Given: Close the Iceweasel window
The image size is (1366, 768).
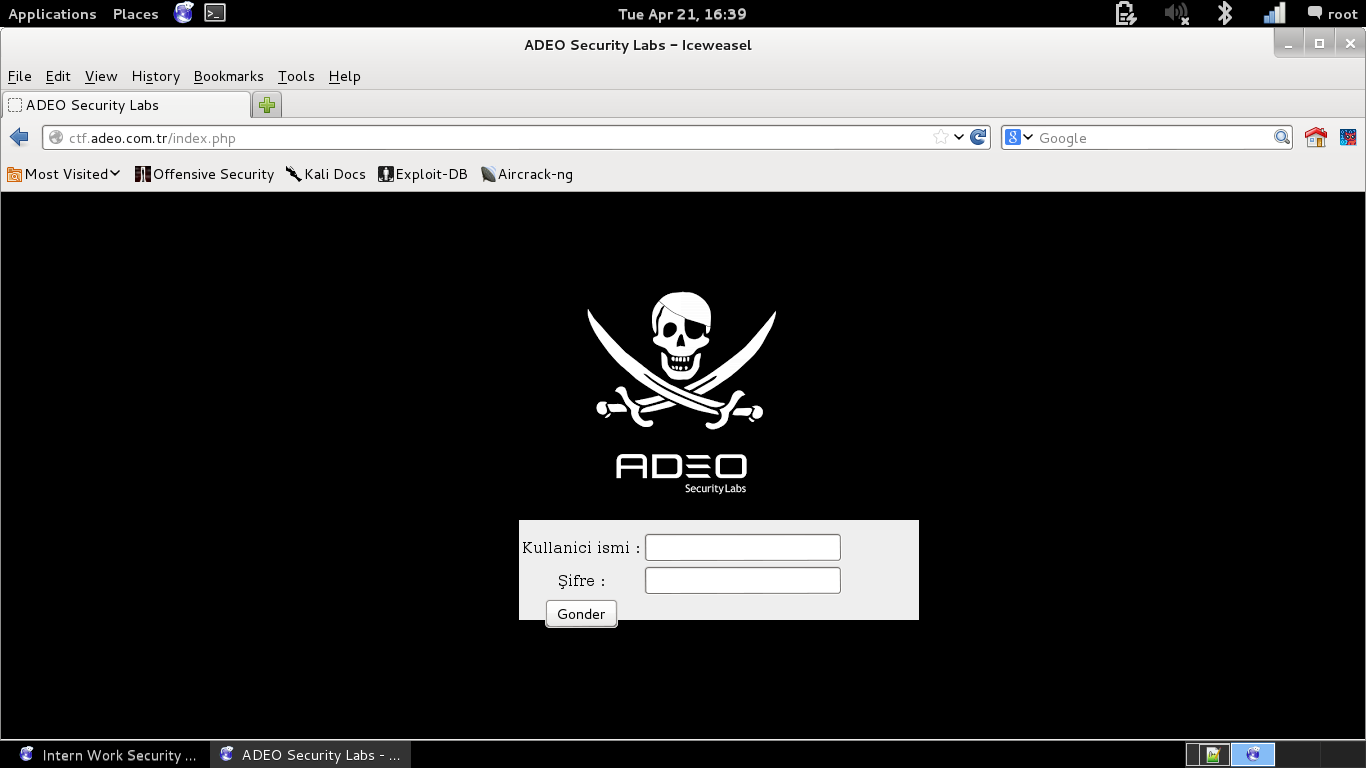Looking at the screenshot, I should tap(1350, 44).
